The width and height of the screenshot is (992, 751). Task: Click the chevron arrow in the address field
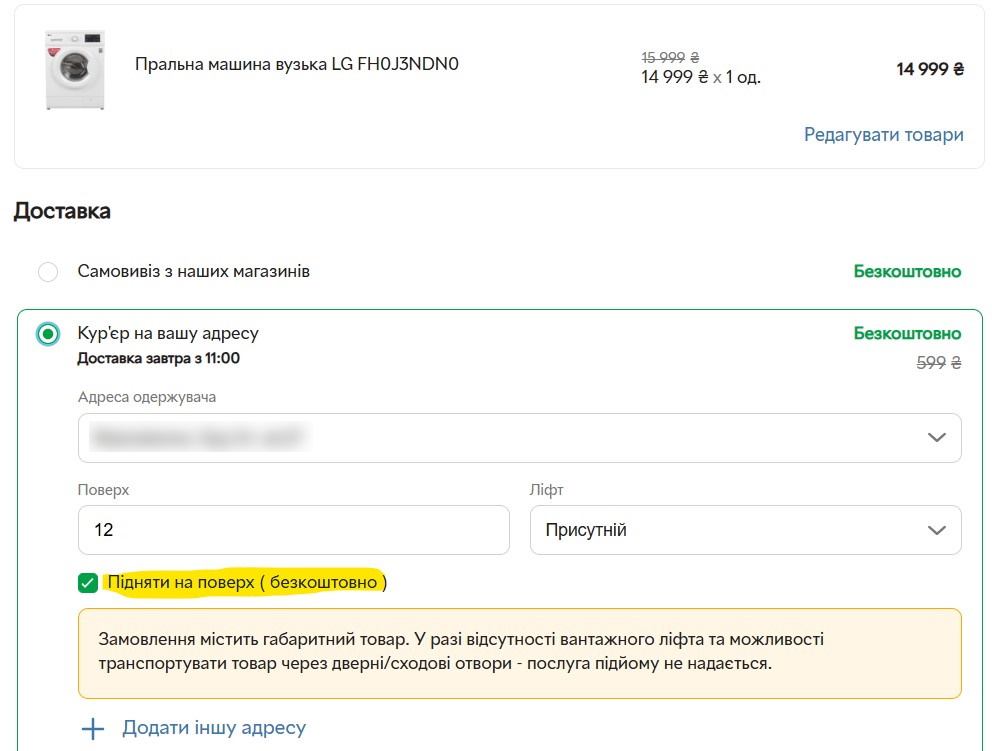[x=937, y=438]
